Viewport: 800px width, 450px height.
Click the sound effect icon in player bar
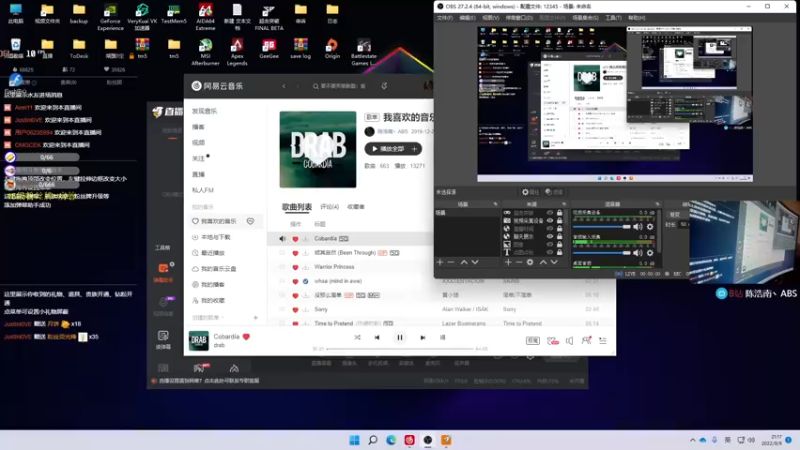(x=553, y=340)
